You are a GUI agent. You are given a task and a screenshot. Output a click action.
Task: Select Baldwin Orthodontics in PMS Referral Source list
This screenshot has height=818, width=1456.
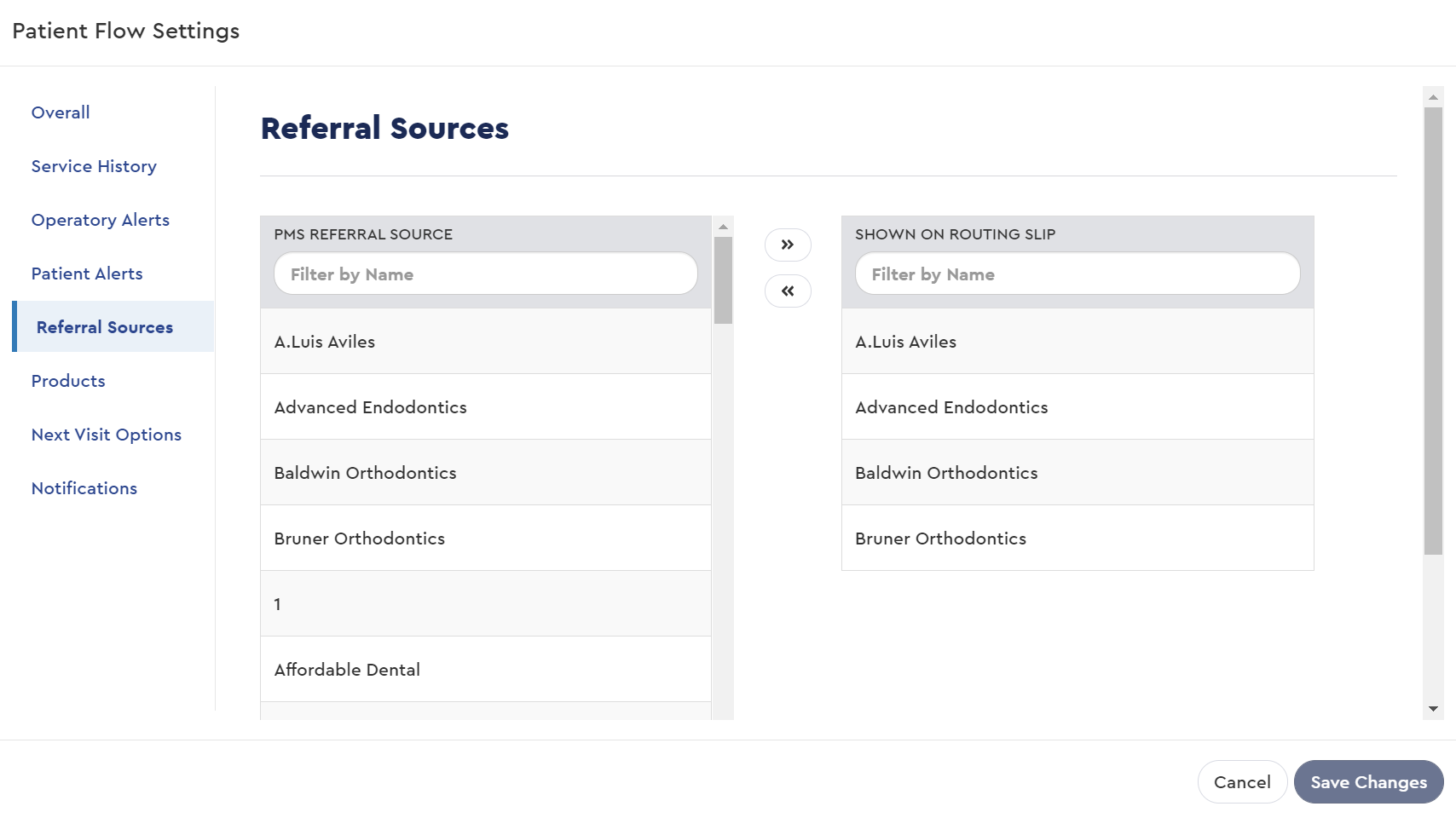(x=486, y=472)
